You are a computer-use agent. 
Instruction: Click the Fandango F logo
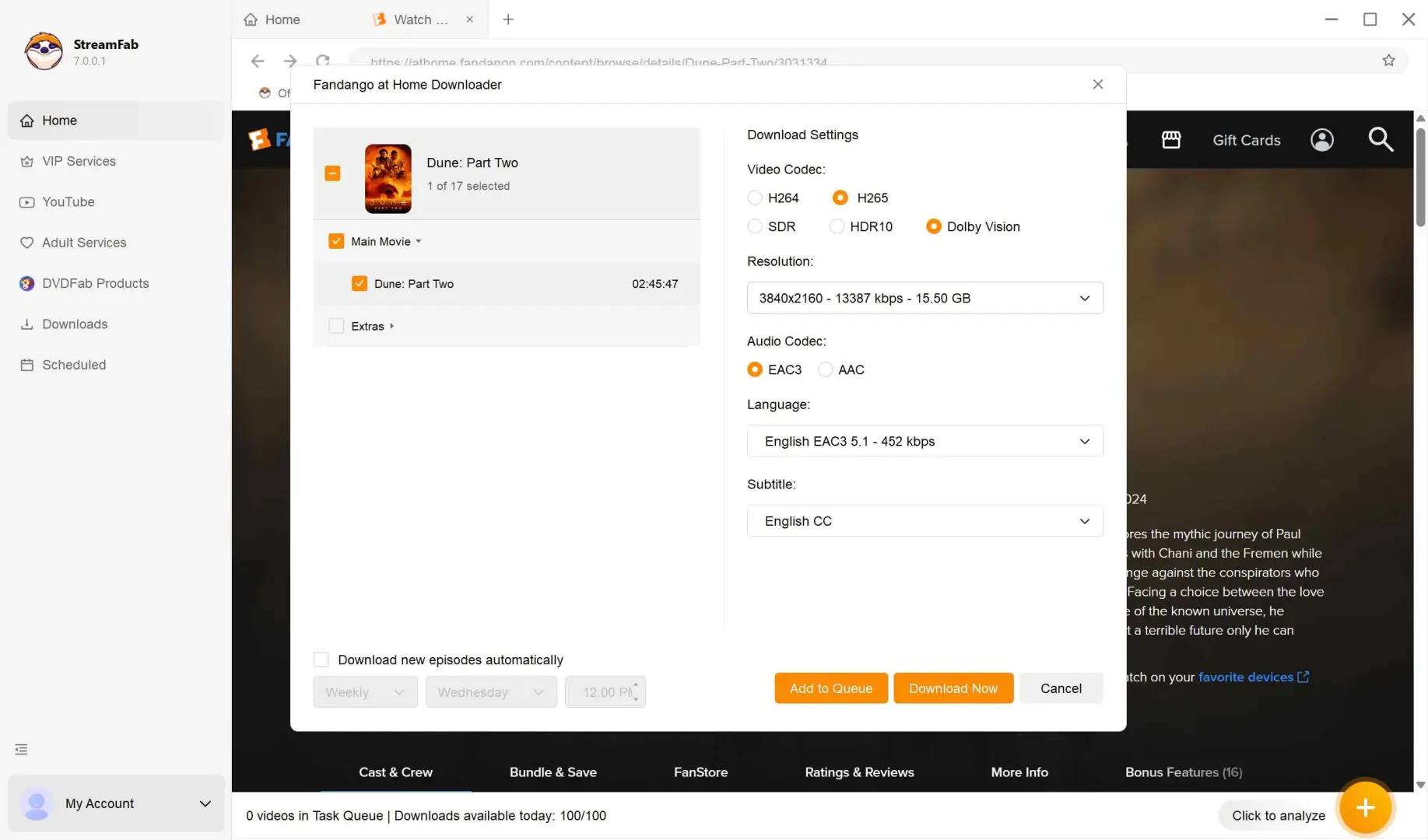[x=258, y=139]
